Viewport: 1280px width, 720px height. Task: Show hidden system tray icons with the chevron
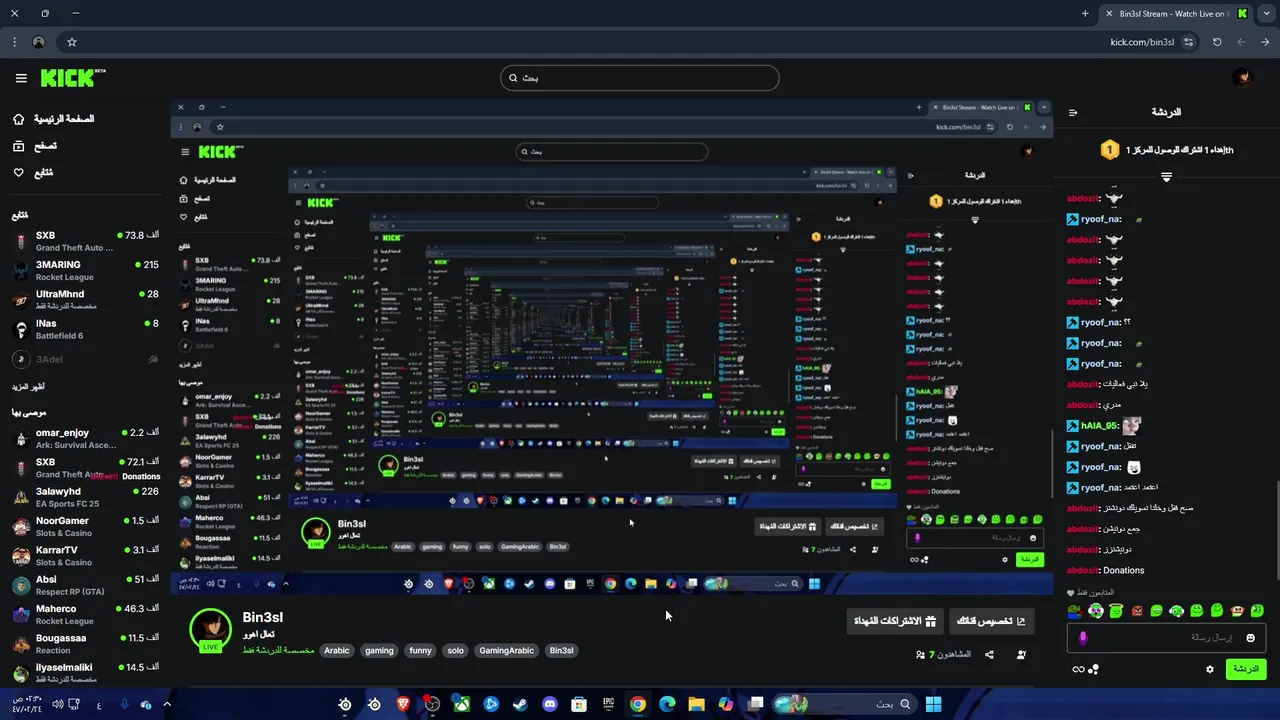point(167,704)
